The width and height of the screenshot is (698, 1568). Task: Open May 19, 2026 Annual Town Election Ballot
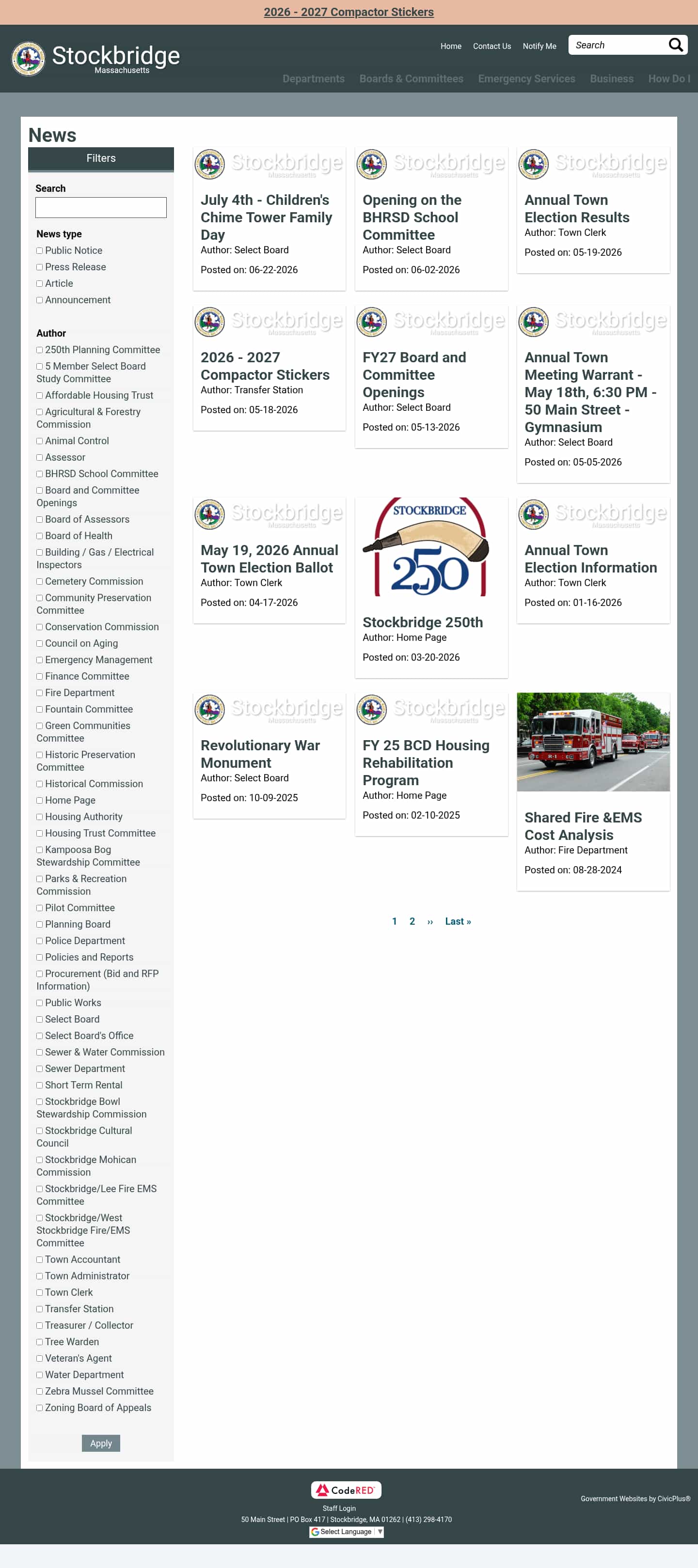269,559
